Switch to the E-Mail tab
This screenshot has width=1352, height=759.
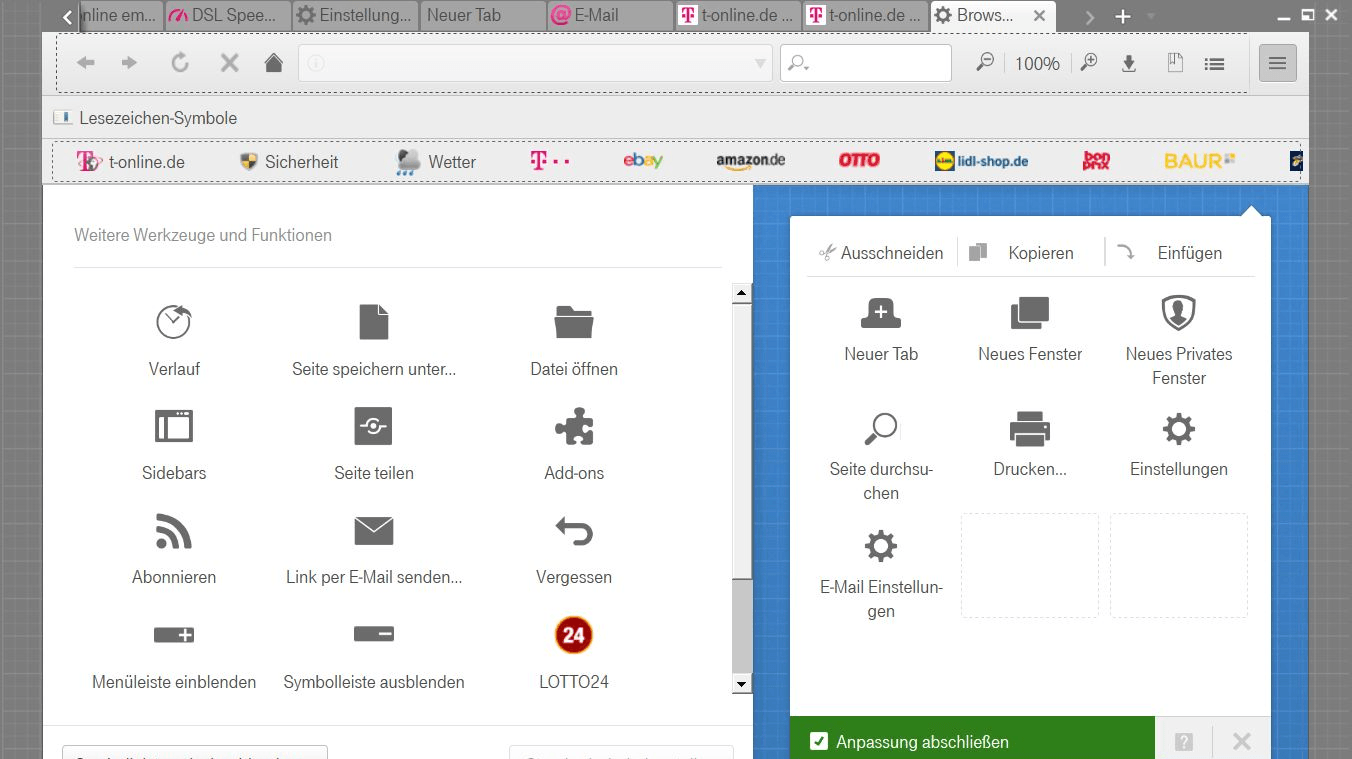click(x=610, y=16)
